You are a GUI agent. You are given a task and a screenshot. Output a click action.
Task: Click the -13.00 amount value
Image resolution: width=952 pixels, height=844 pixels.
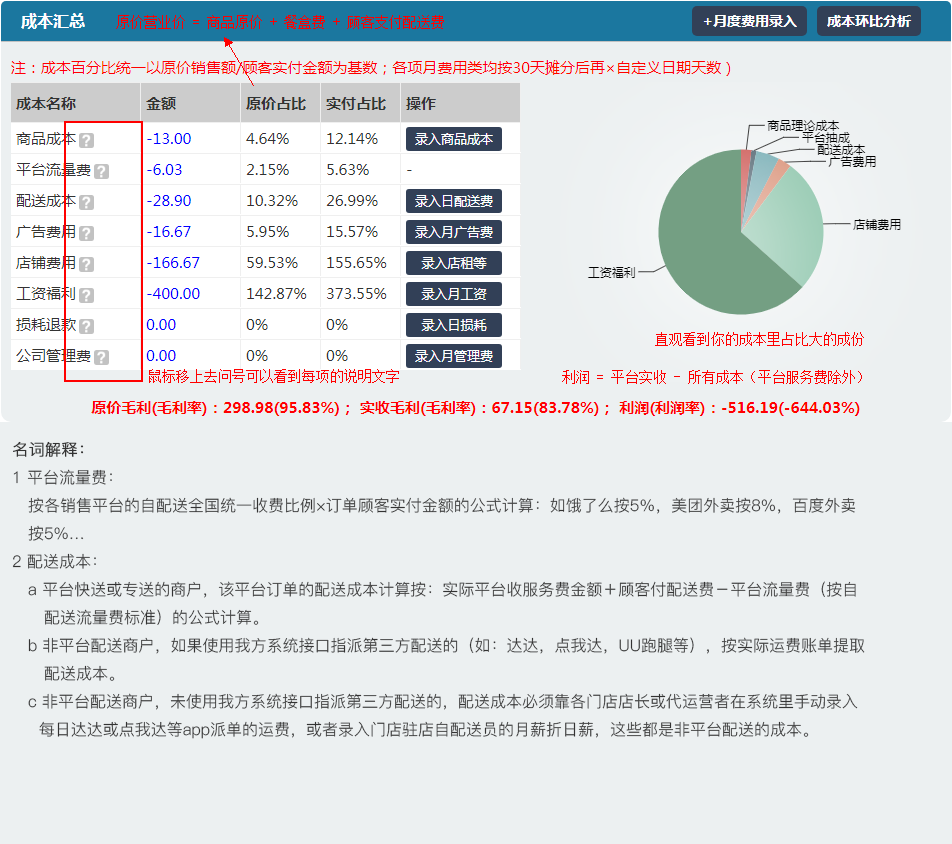click(169, 139)
